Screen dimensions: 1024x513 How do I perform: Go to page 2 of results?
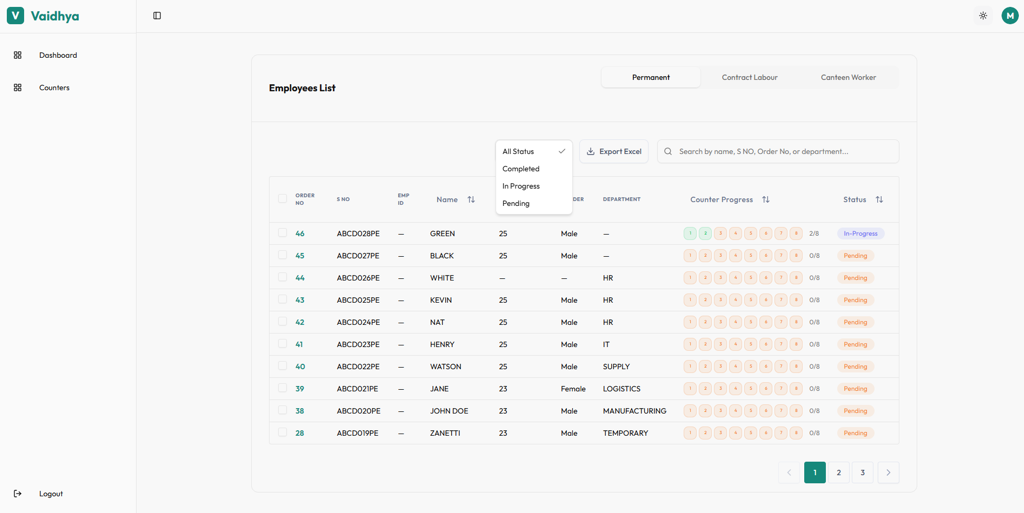pyautogui.click(x=839, y=473)
